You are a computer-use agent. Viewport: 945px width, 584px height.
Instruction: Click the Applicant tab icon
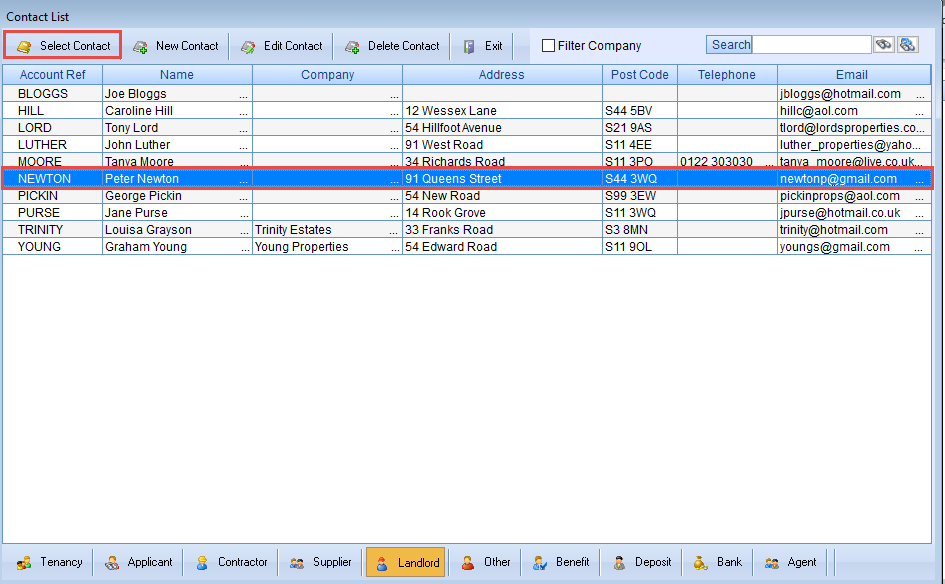(x=112, y=563)
